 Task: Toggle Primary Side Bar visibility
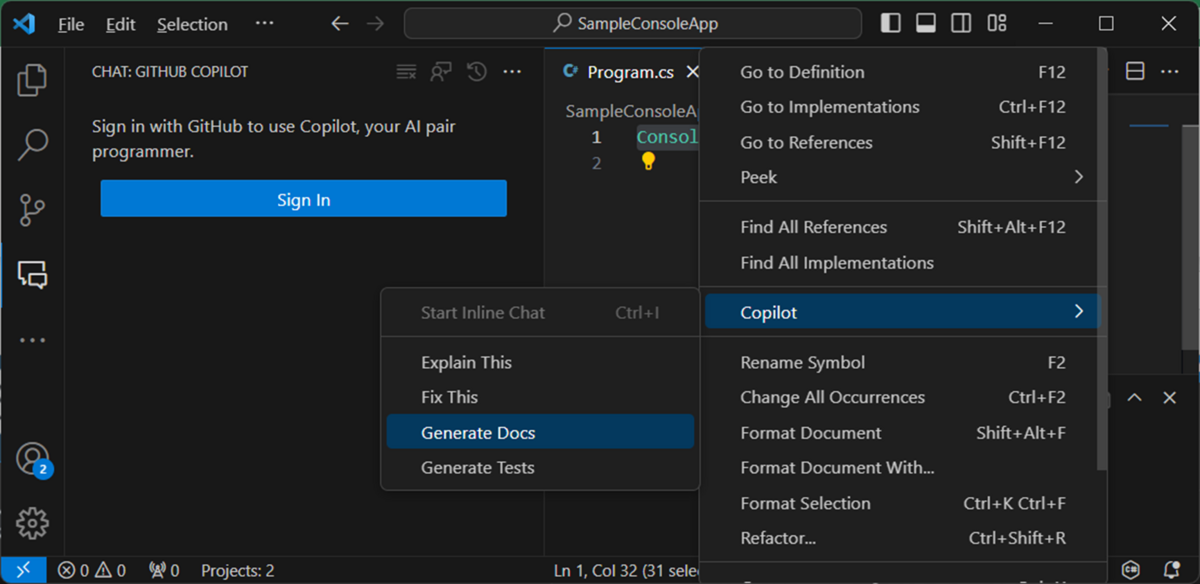(x=891, y=23)
